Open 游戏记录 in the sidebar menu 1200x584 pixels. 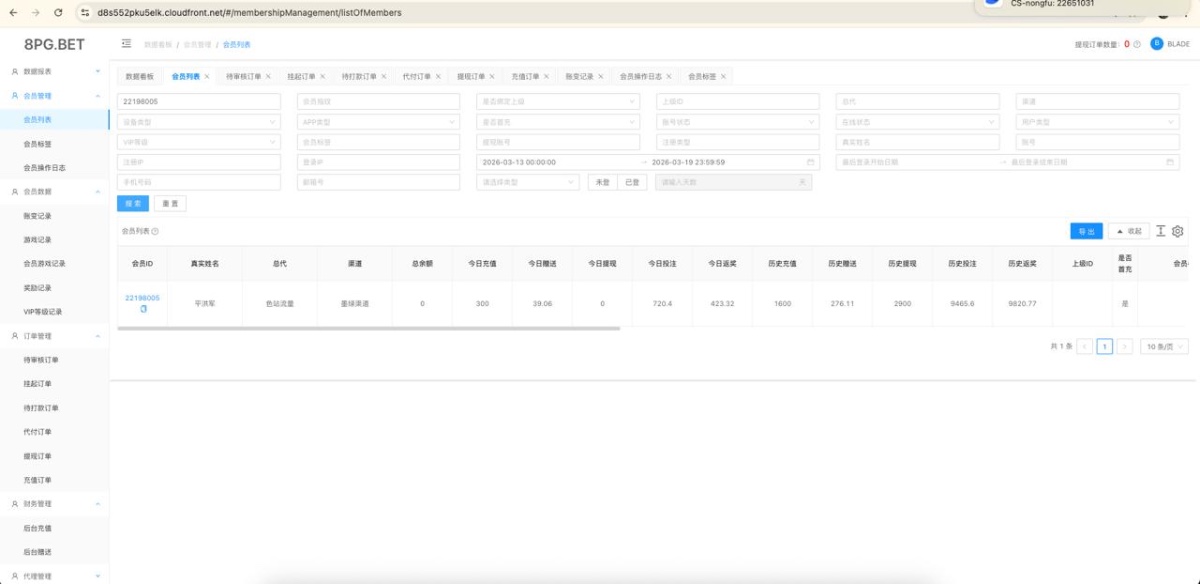tap(37, 240)
